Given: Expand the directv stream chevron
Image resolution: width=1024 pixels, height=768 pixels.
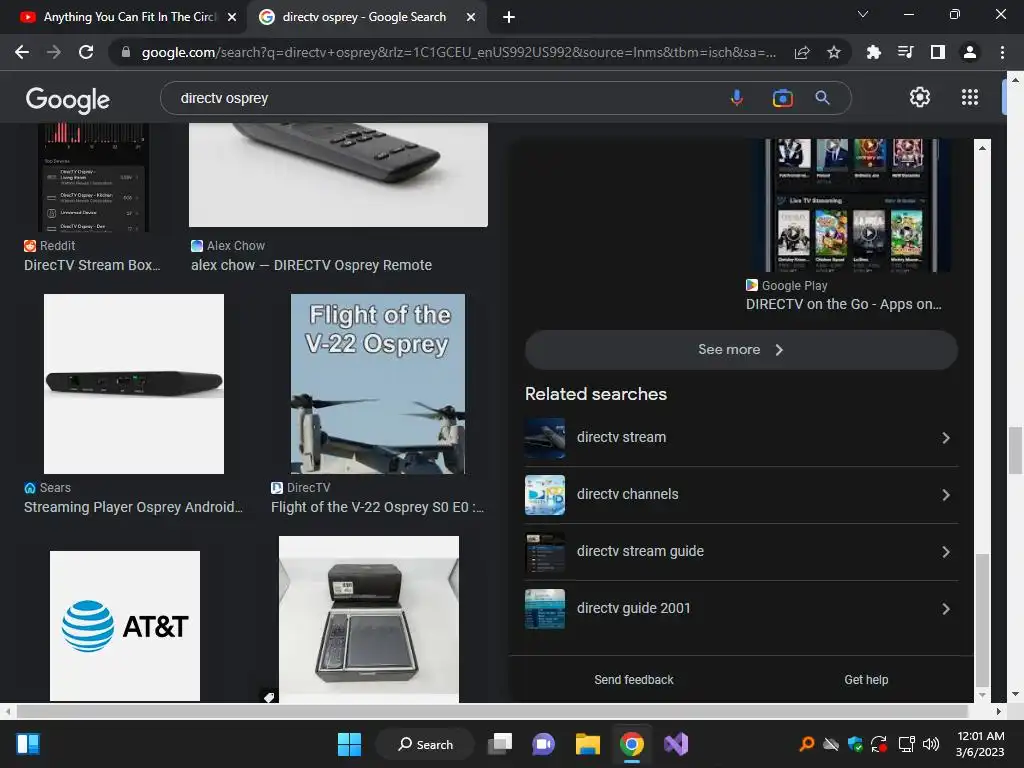Looking at the screenshot, I should tap(946, 438).
